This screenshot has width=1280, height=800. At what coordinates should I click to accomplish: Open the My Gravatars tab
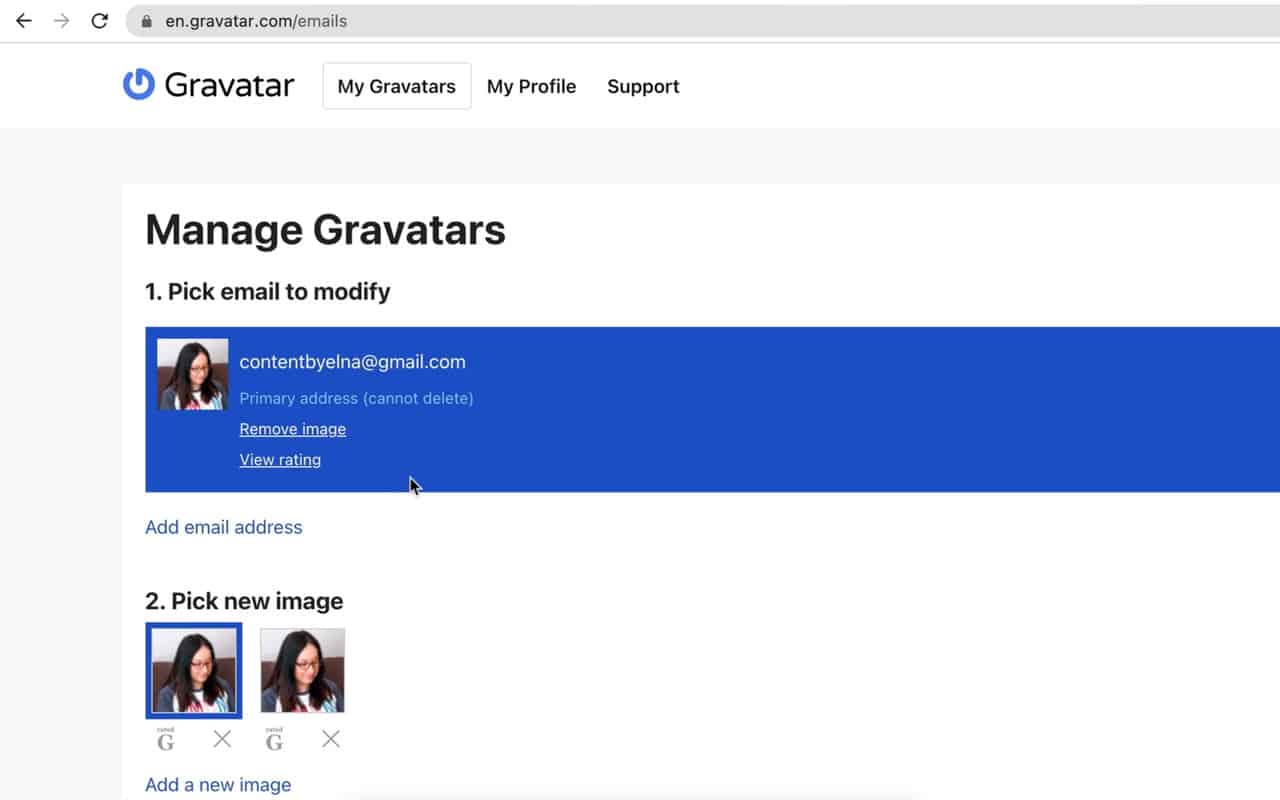396,86
